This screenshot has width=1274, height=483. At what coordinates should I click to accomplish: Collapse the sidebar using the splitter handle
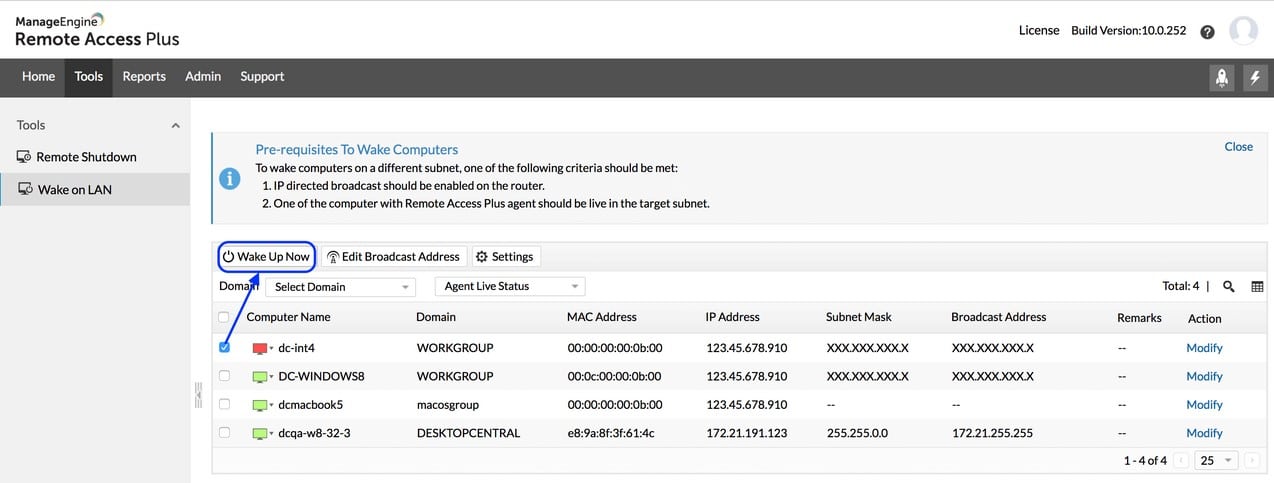(x=198, y=396)
